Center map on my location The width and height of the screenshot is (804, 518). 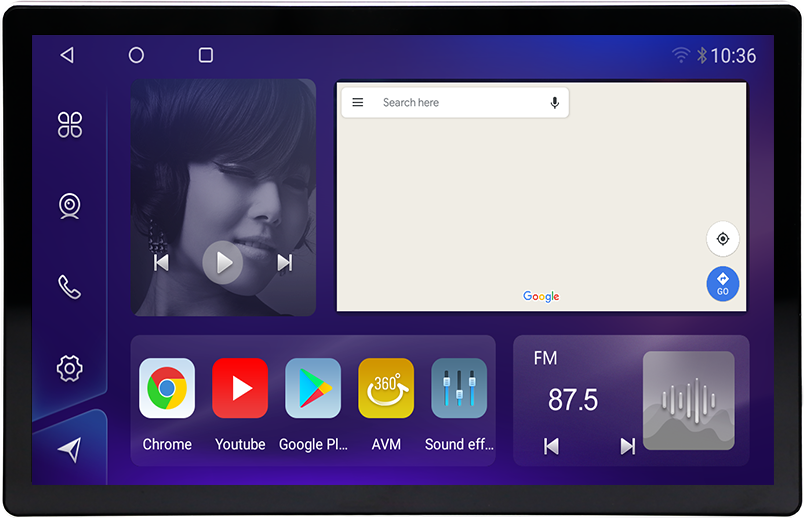pos(722,239)
